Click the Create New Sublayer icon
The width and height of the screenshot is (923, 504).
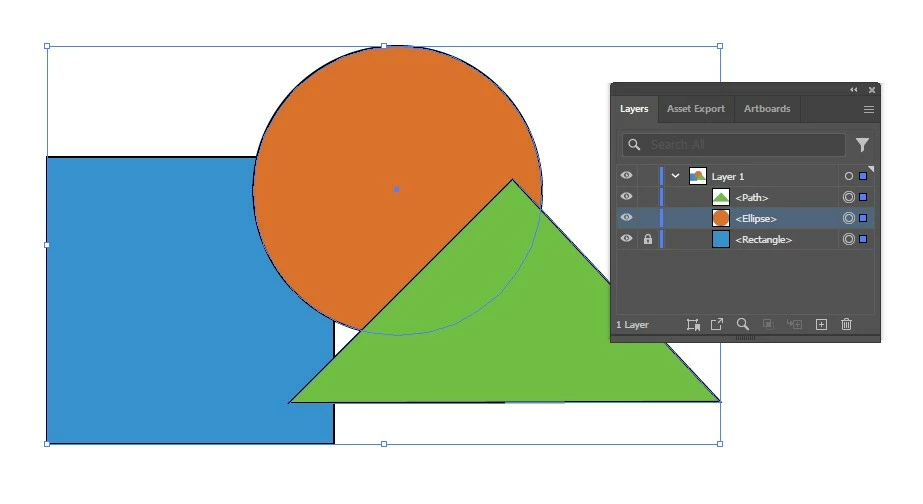click(x=794, y=324)
